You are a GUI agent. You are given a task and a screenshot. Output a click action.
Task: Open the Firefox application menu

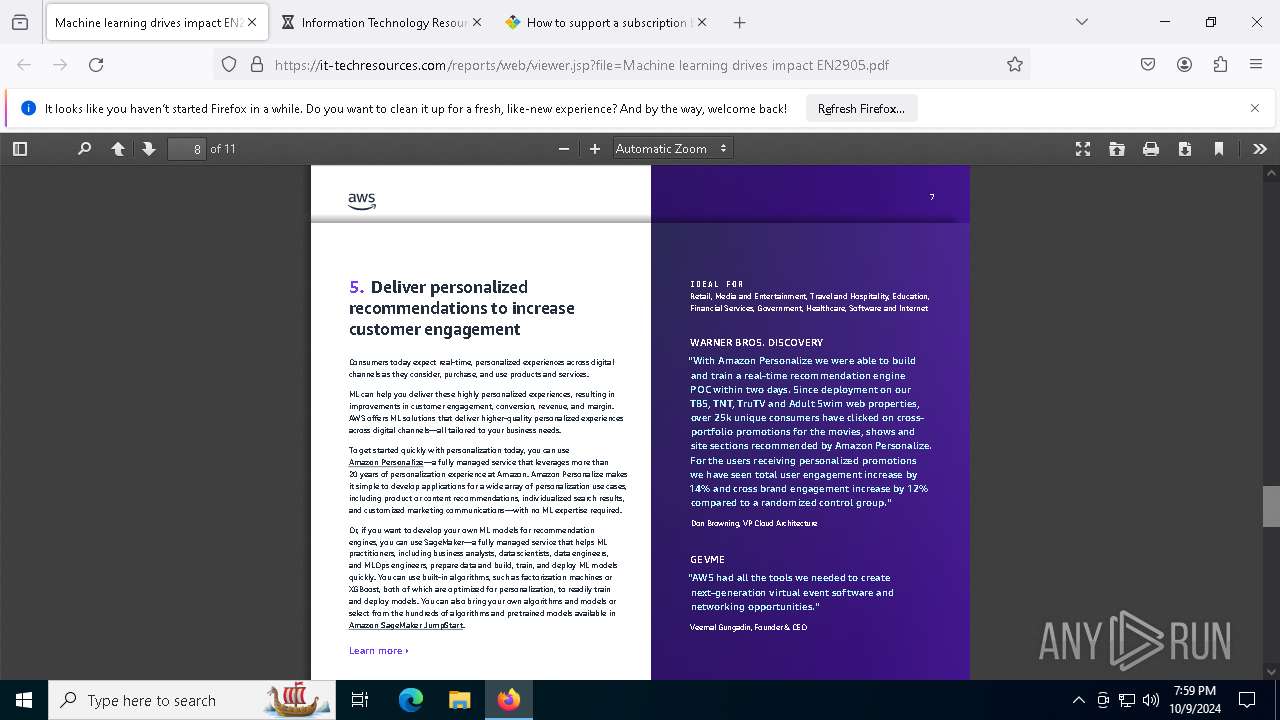[1256, 65]
